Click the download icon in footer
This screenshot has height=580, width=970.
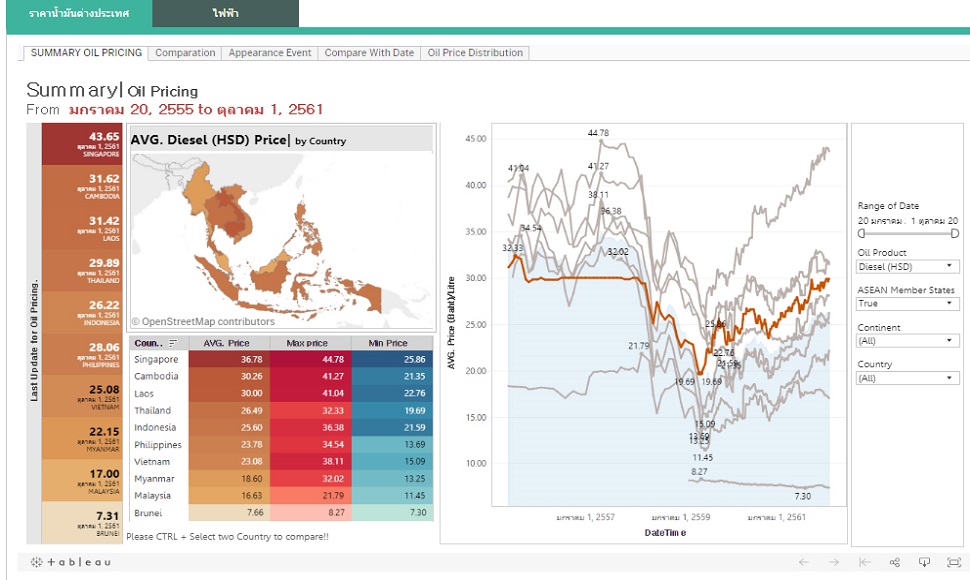coord(924,562)
